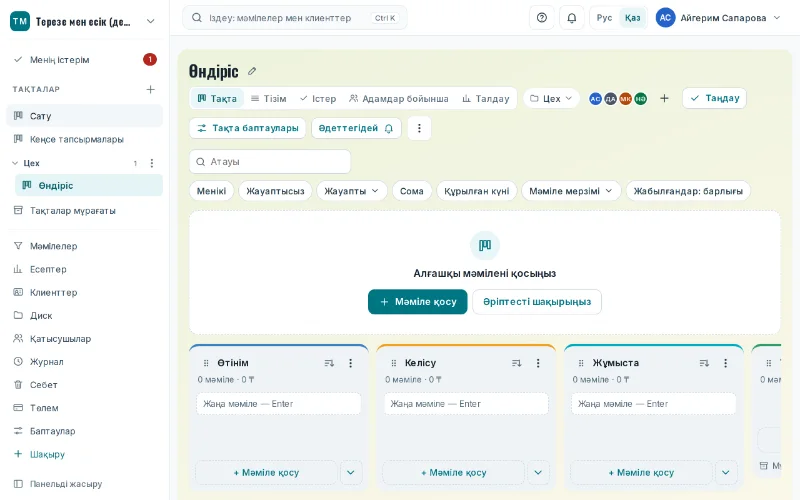Open dropdown arrow beside Өтінім's Мәміле қосу
Screen dimensions: 800x500
pyautogui.click(x=351, y=472)
